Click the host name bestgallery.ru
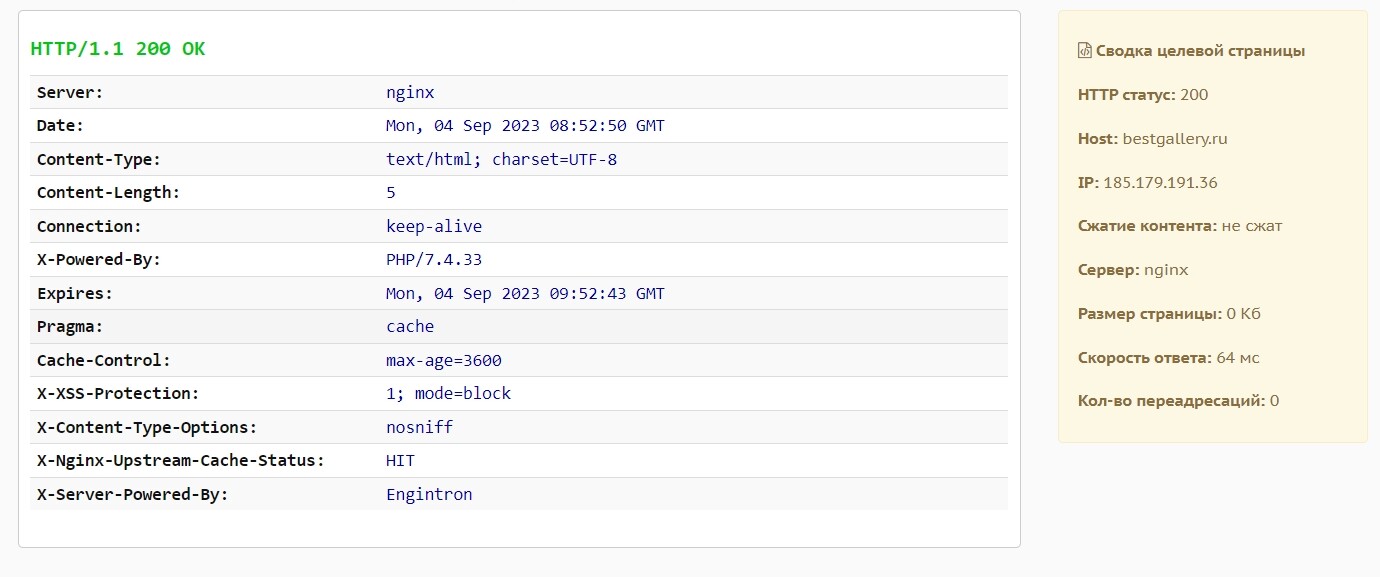The height and width of the screenshot is (577, 1380). click(1175, 139)
